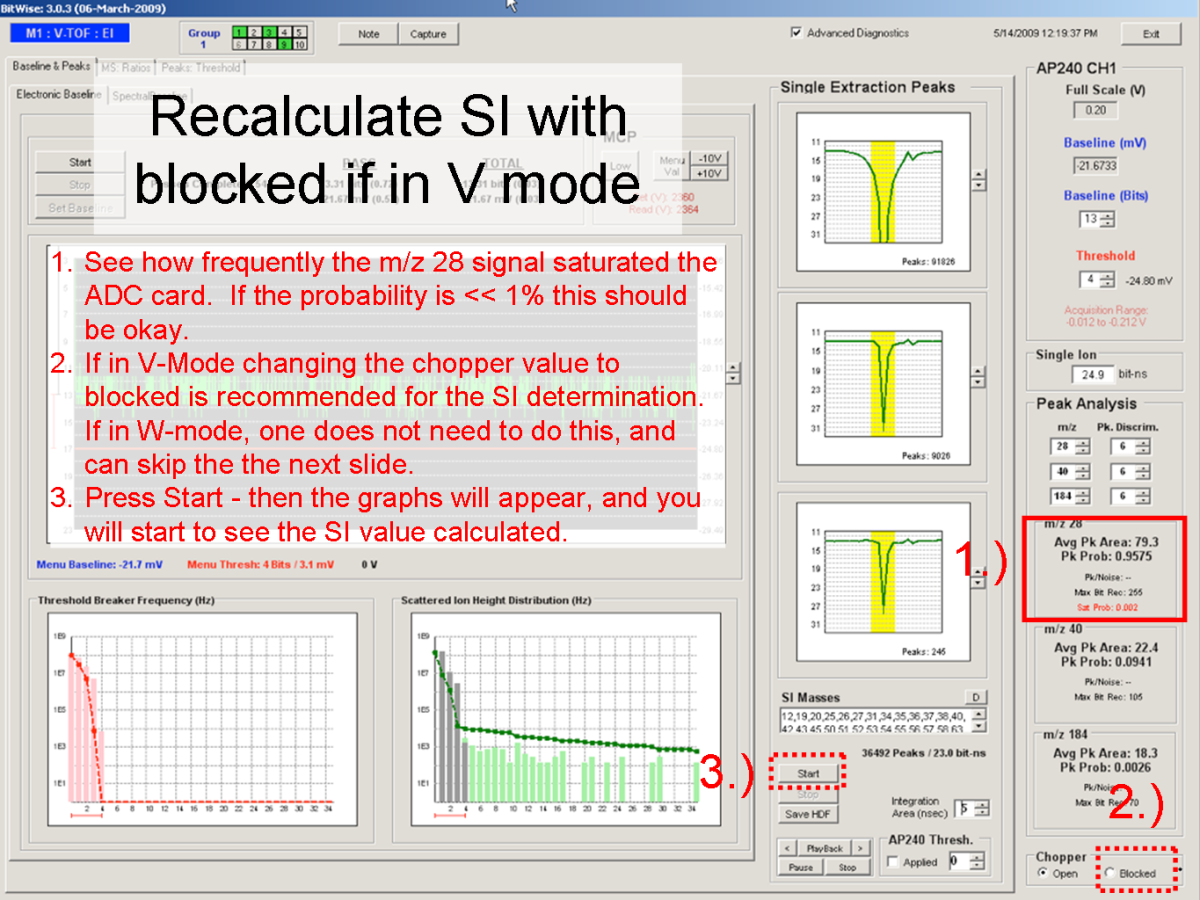Set Chopper to Blocked

click(x=1109, y=873)
